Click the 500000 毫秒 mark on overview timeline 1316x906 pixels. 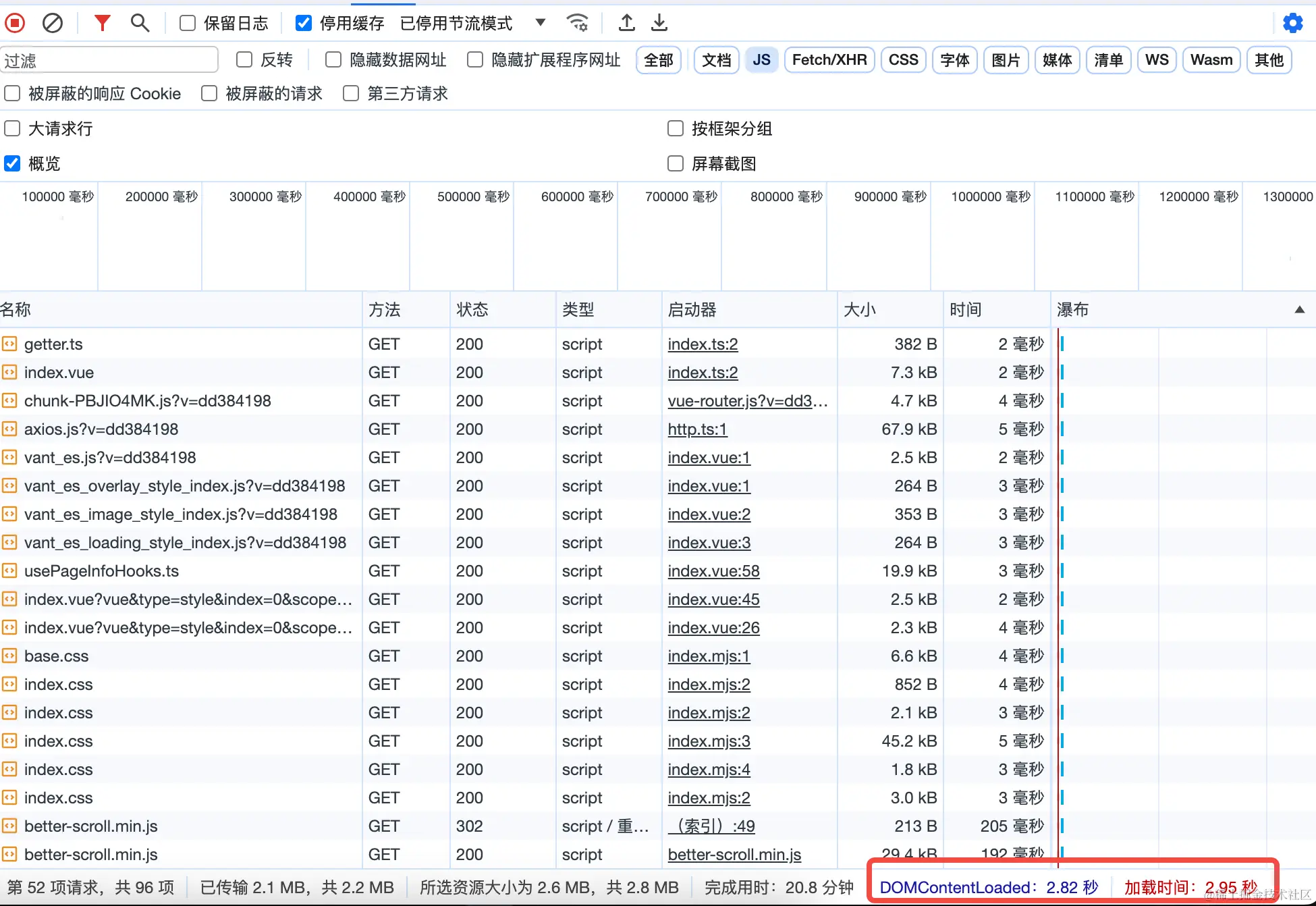473,196
